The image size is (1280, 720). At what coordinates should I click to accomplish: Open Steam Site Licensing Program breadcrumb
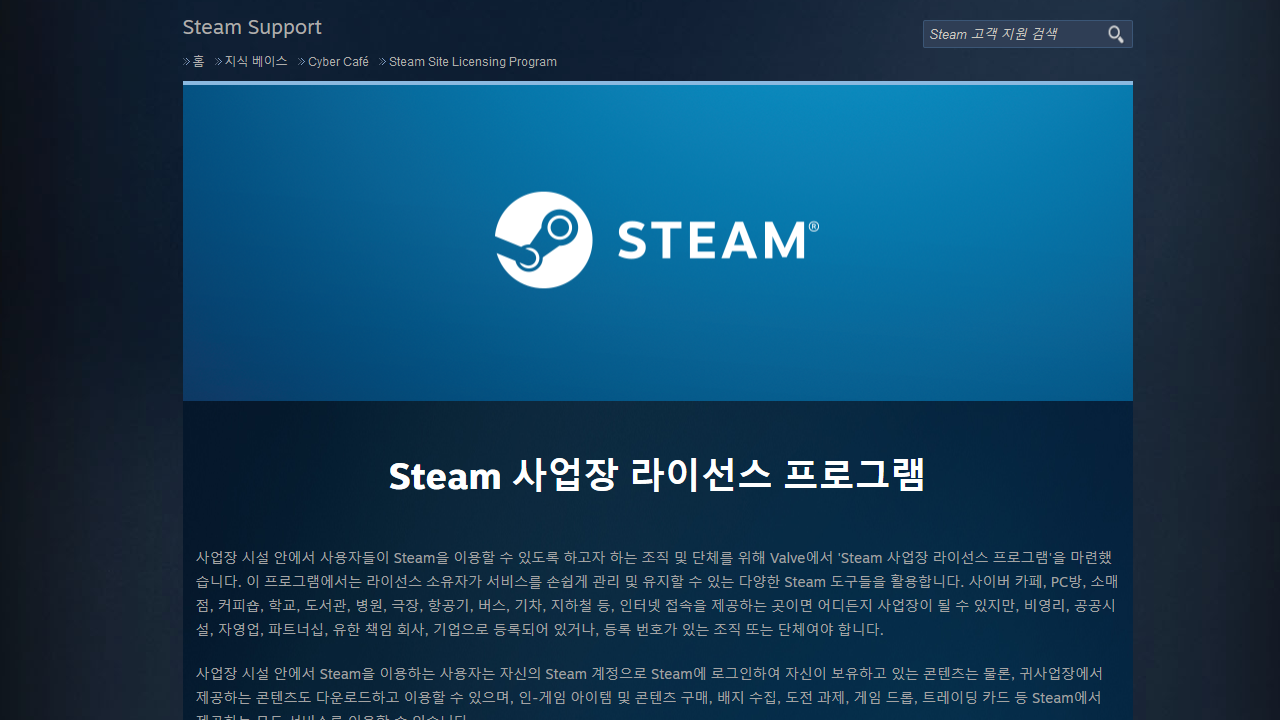tap(473, 62)
